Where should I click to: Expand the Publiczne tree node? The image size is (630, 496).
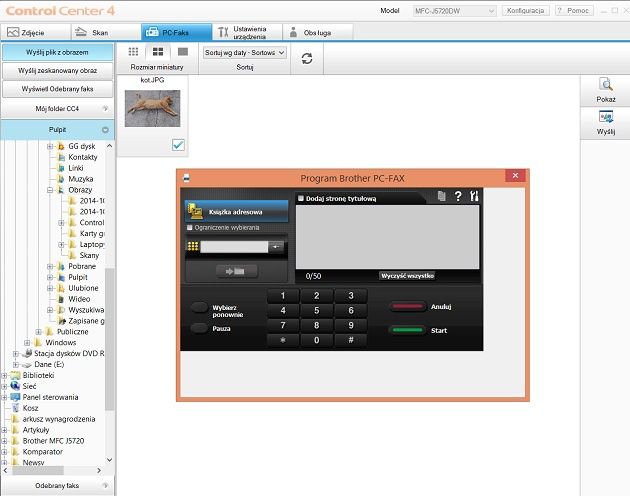coord(39,332)
